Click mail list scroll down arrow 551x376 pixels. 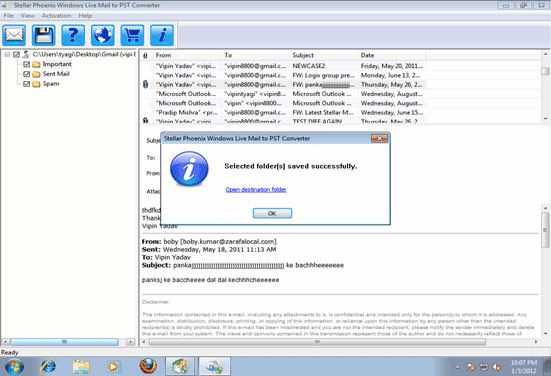545,119
